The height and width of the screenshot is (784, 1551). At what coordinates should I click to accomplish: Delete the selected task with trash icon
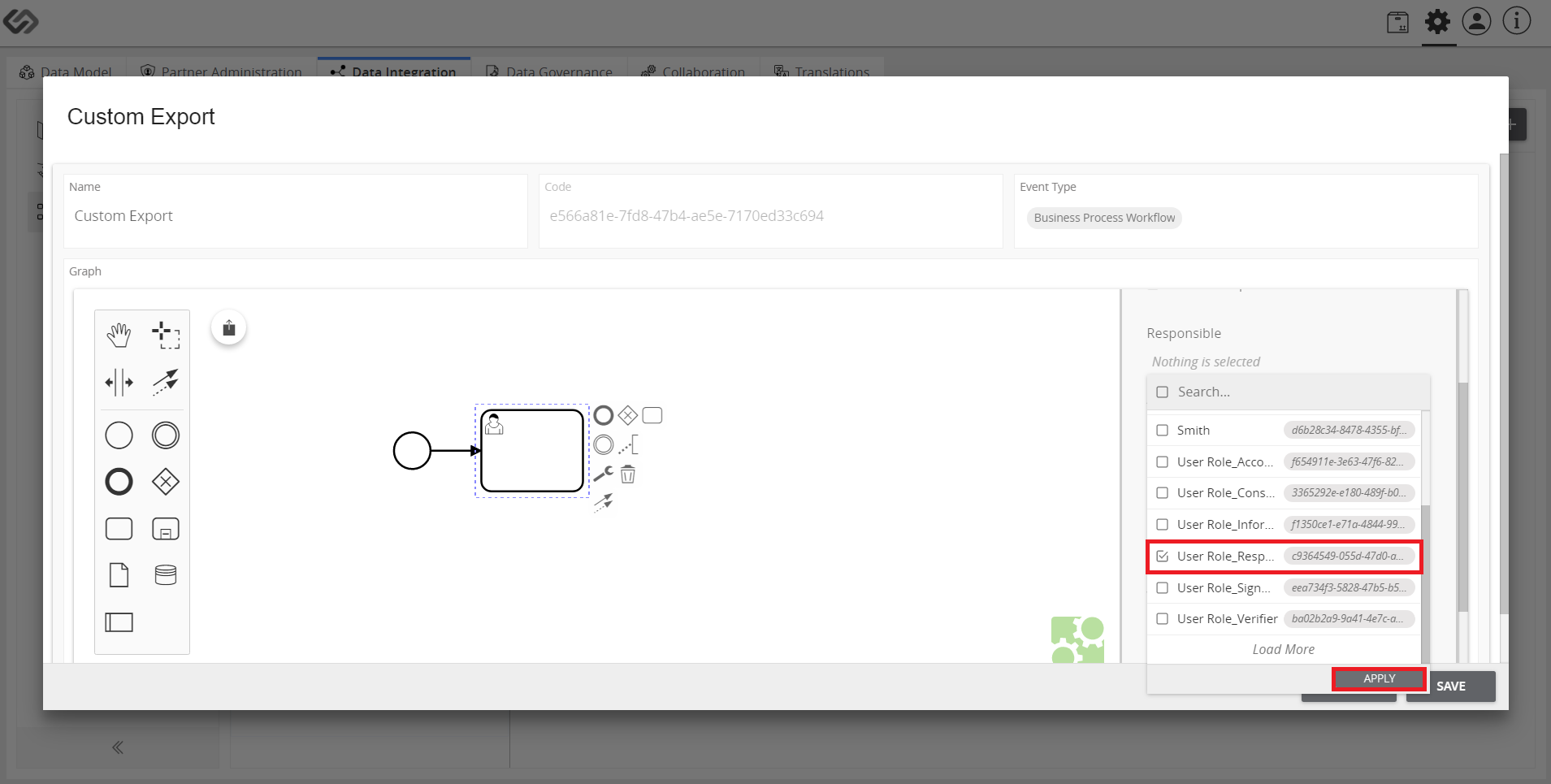click(628, 474)
